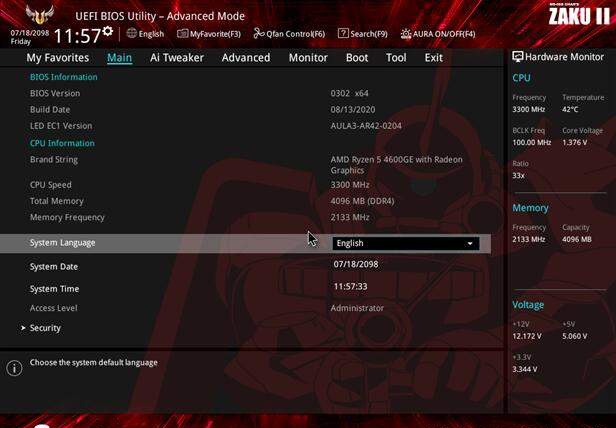Go to the Advanced tab

(x=246, y=58)
